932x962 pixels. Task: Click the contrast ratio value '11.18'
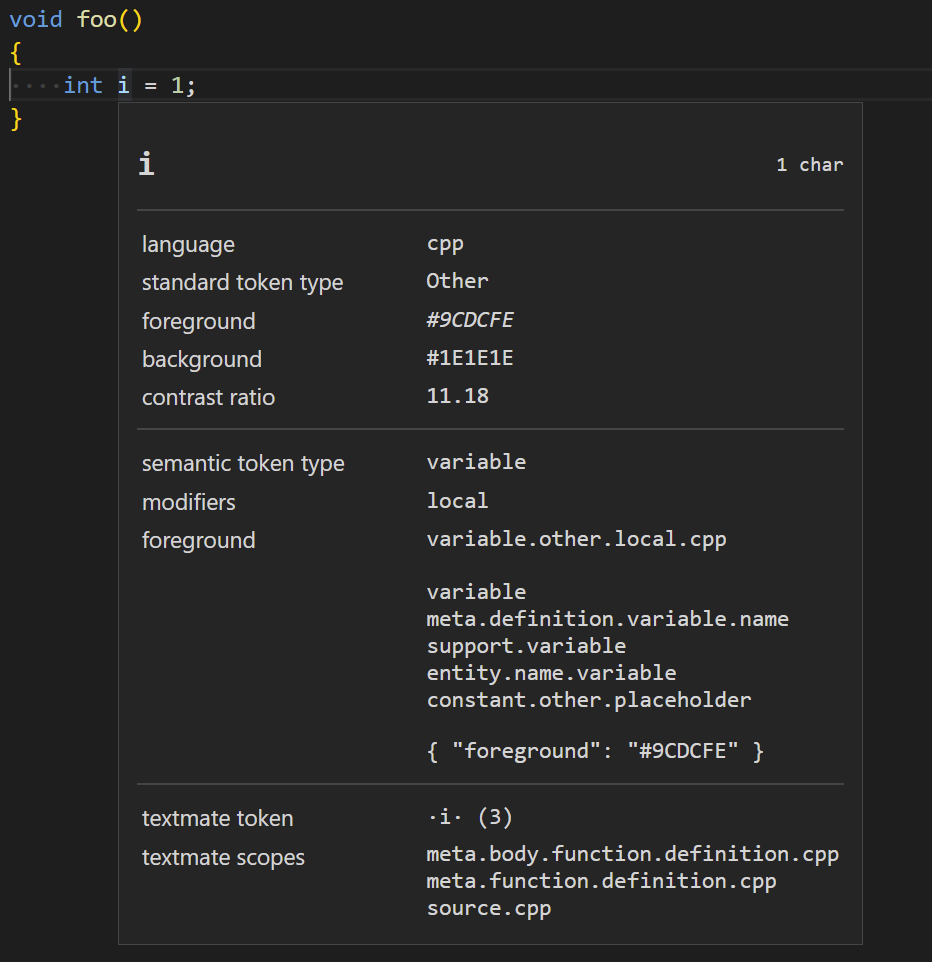[x=458, y=396]
